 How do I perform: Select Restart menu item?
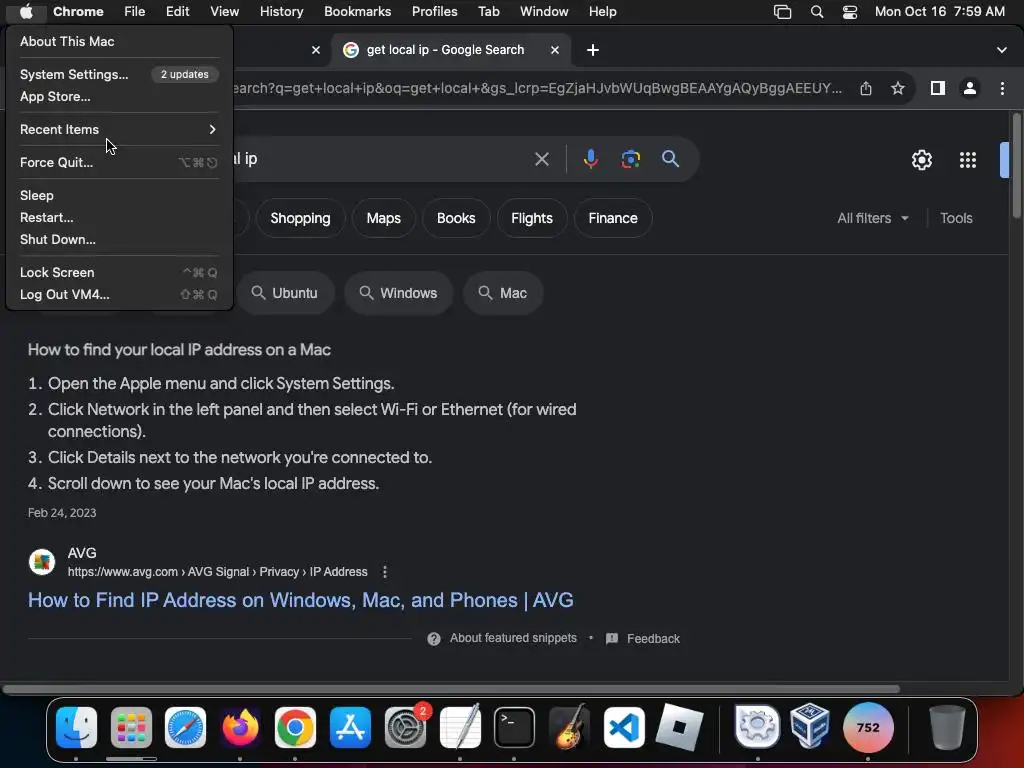[x=119, y=217]
